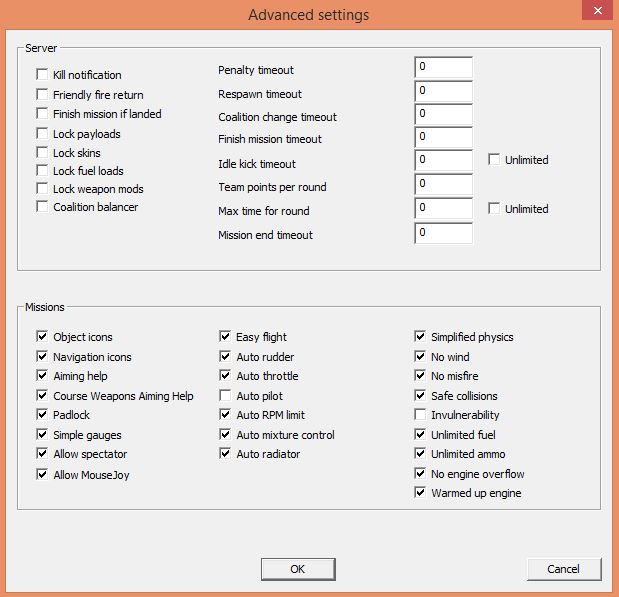This screenshot has width=619, height=597.
Task: Confirm settings with the OK button
Action: [x=298, y=569]
